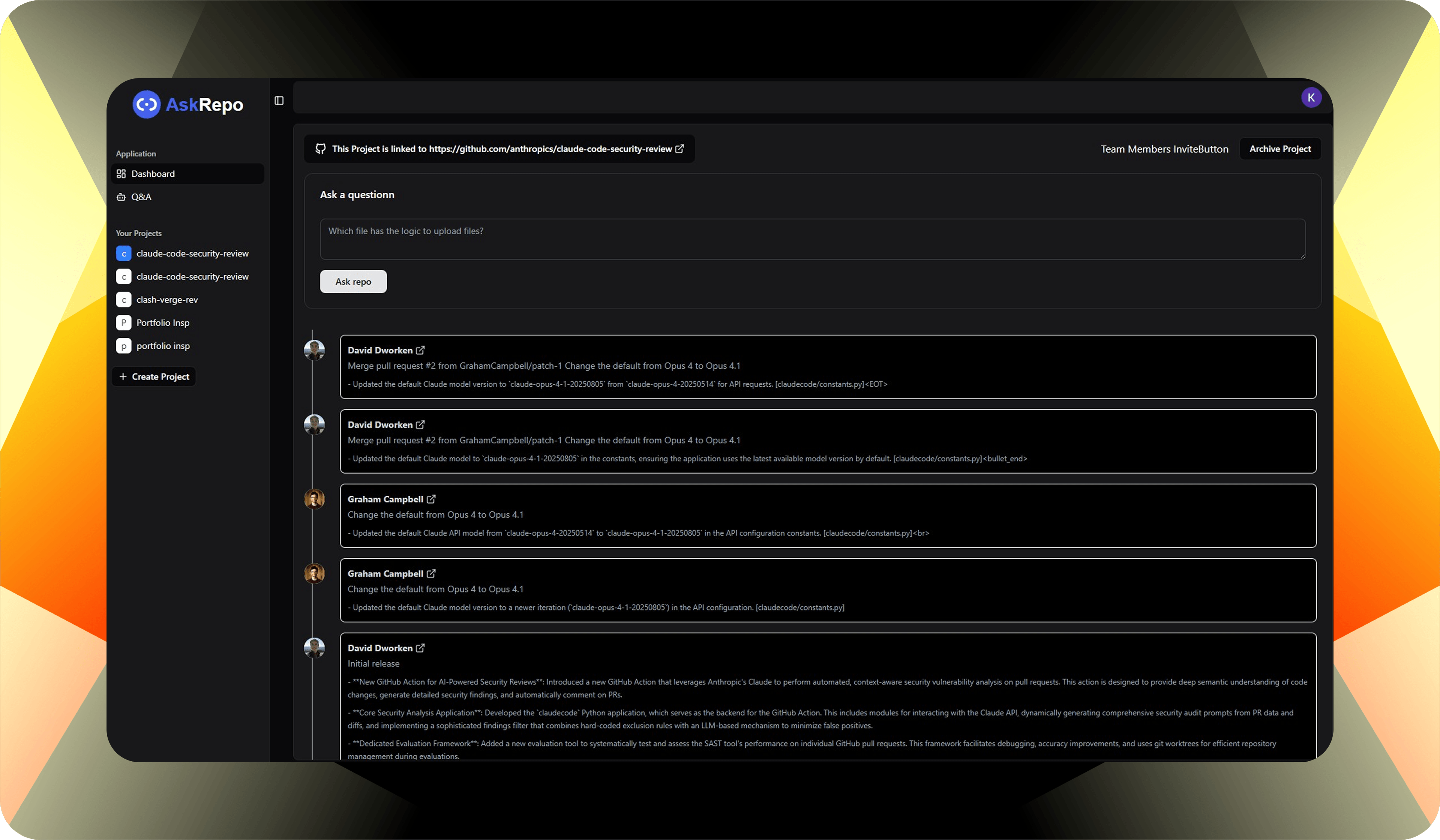The height and width of the screenshot is (840, 1440).
Task: Collapse the sidebar using the panel icon
Action: 279,99
